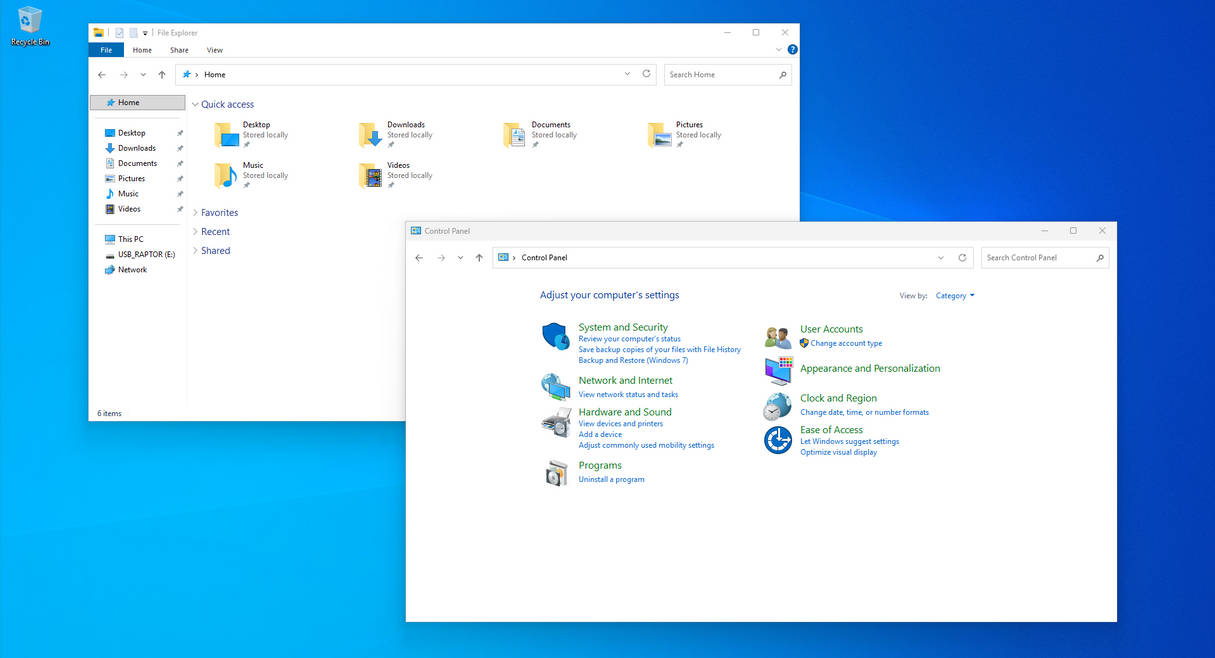Open Change date, time, or number formats
This screenshot has width=1215, height=658.
click(x=864, y=412)
